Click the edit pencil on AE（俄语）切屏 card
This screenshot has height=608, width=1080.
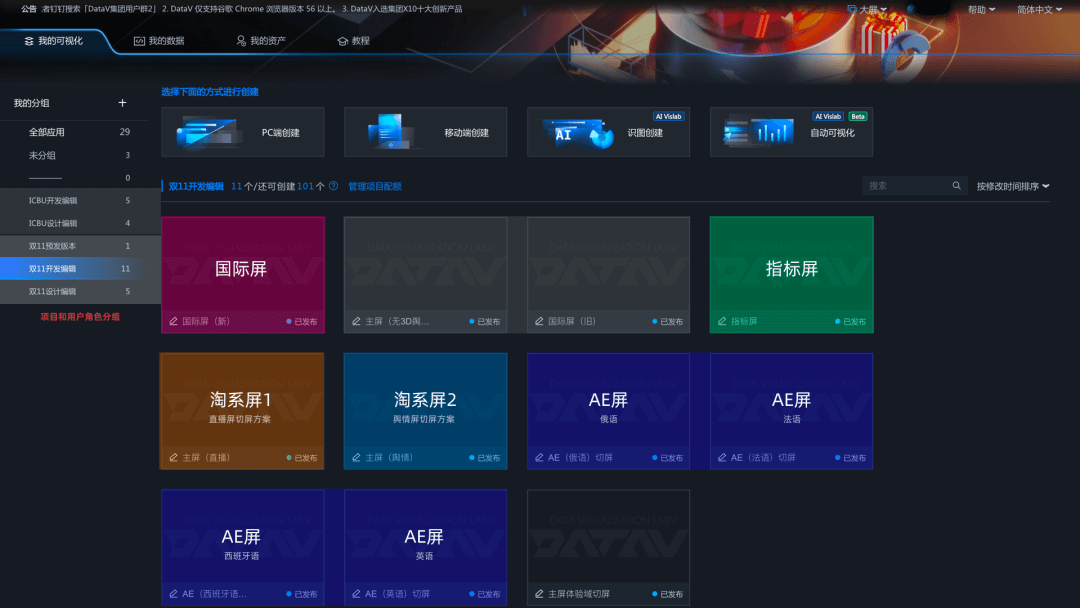point(539,457)
